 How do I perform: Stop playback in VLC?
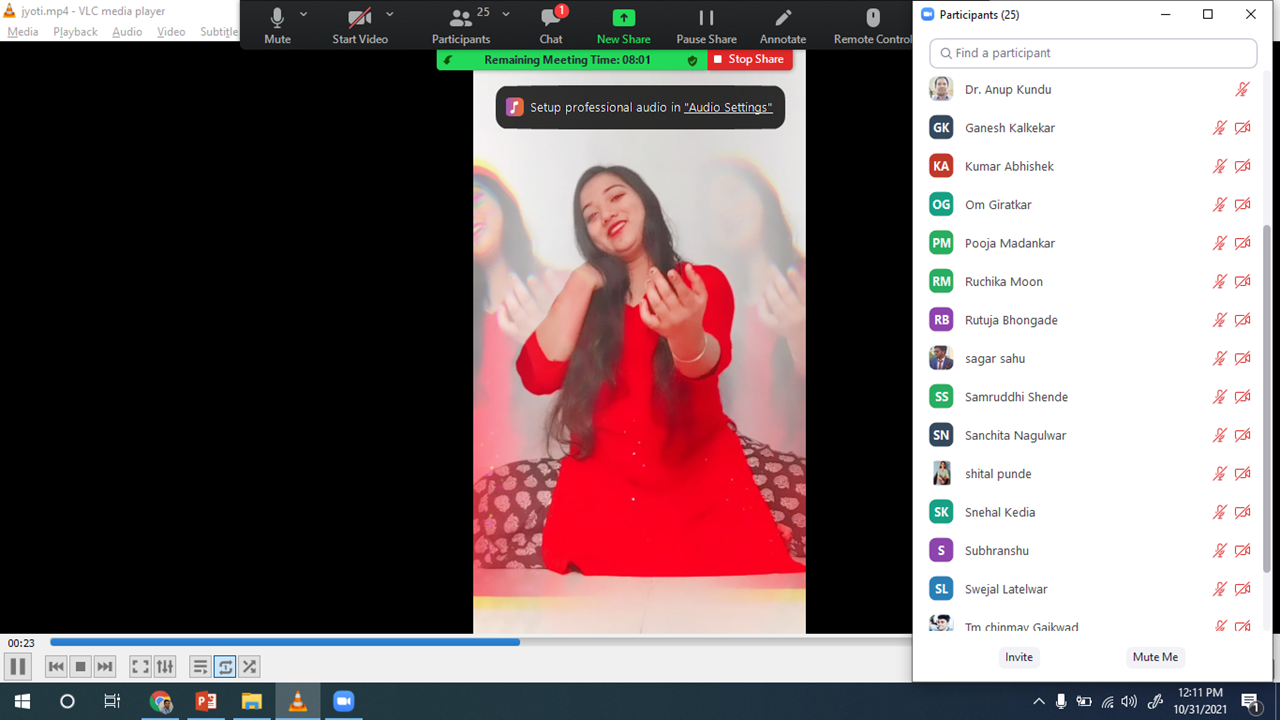click(81, 666)
